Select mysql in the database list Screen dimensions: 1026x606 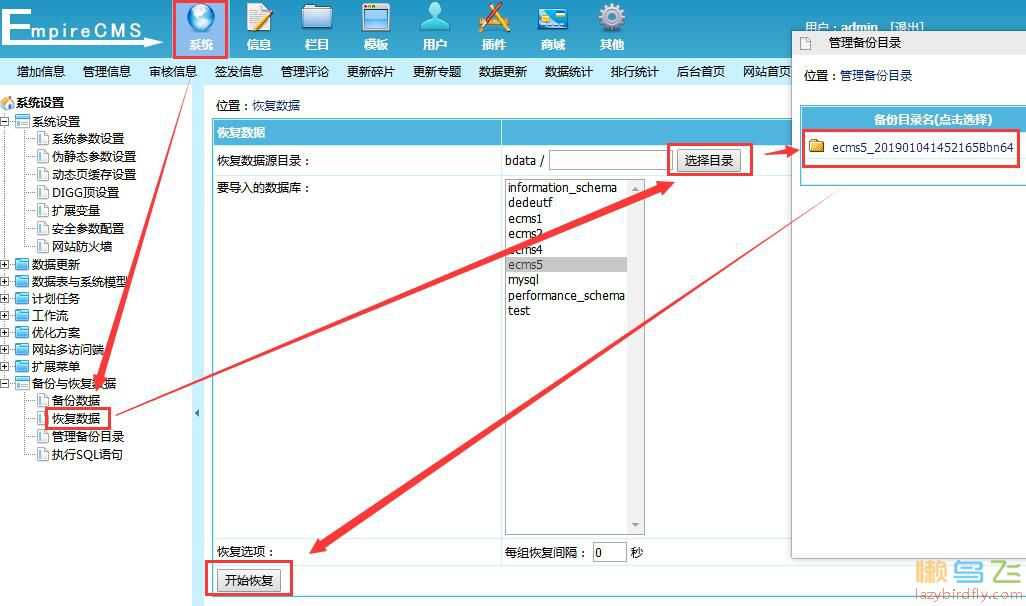(x=523, y=279)
